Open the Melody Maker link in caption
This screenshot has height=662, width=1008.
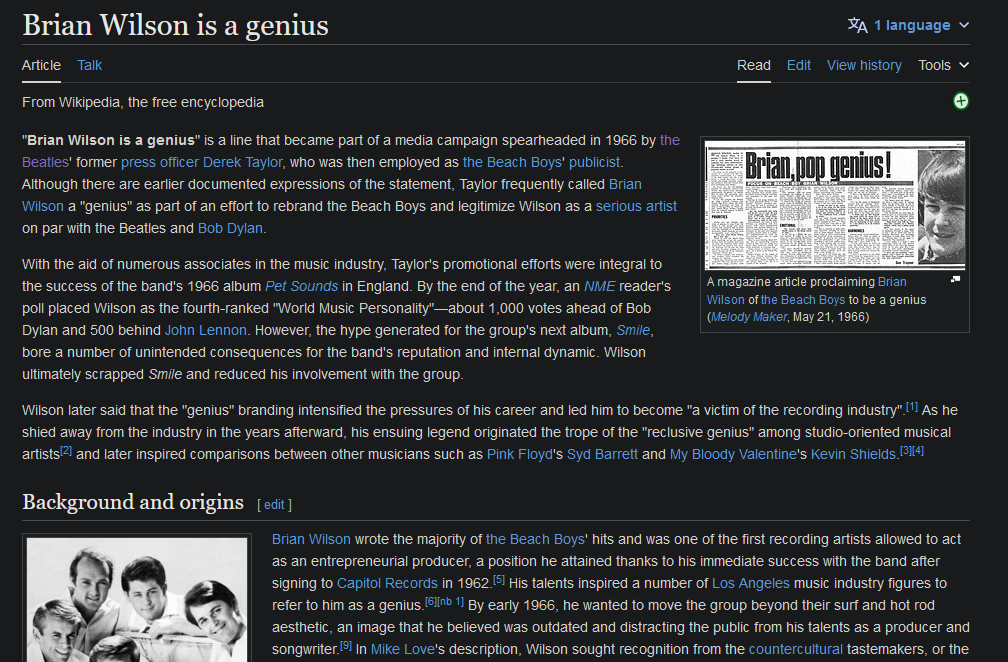click(x=749, y=317)
